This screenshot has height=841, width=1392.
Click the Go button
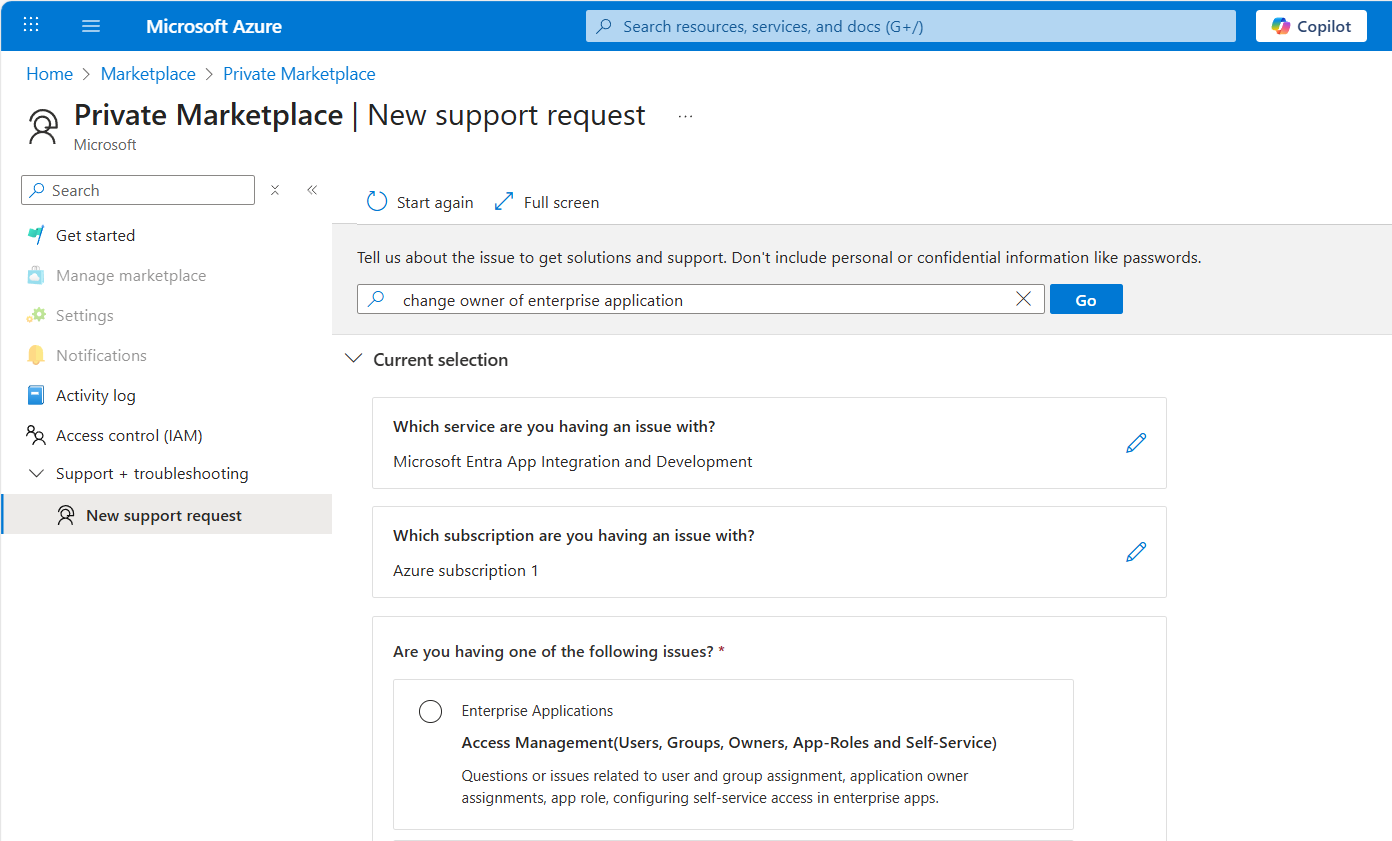pos(1086,299)
